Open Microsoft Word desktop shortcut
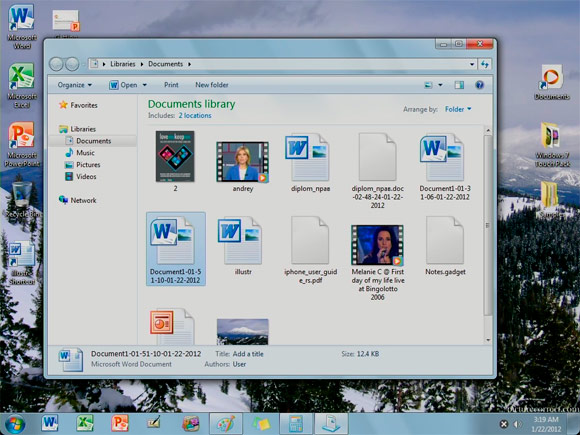Viewport: 580px width, 435px height. click(21, 27)
